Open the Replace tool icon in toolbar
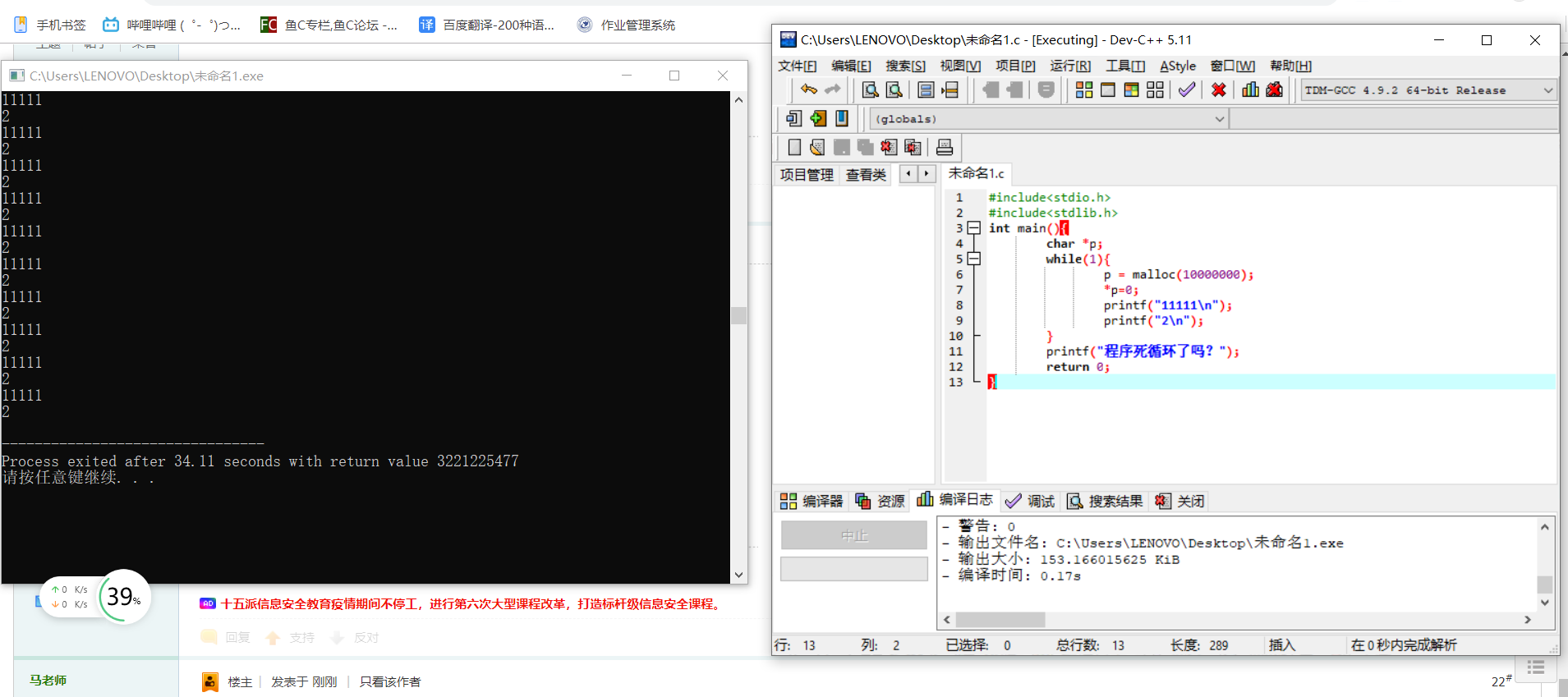 (894, 89)
